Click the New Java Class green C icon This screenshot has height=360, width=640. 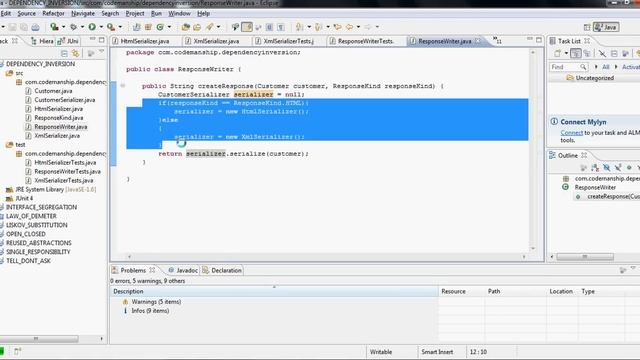(160, 27)
